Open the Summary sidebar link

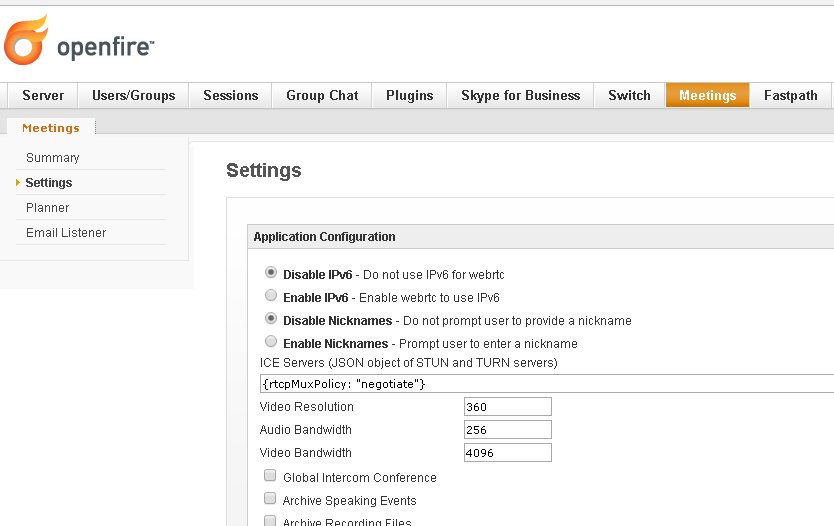53,158
